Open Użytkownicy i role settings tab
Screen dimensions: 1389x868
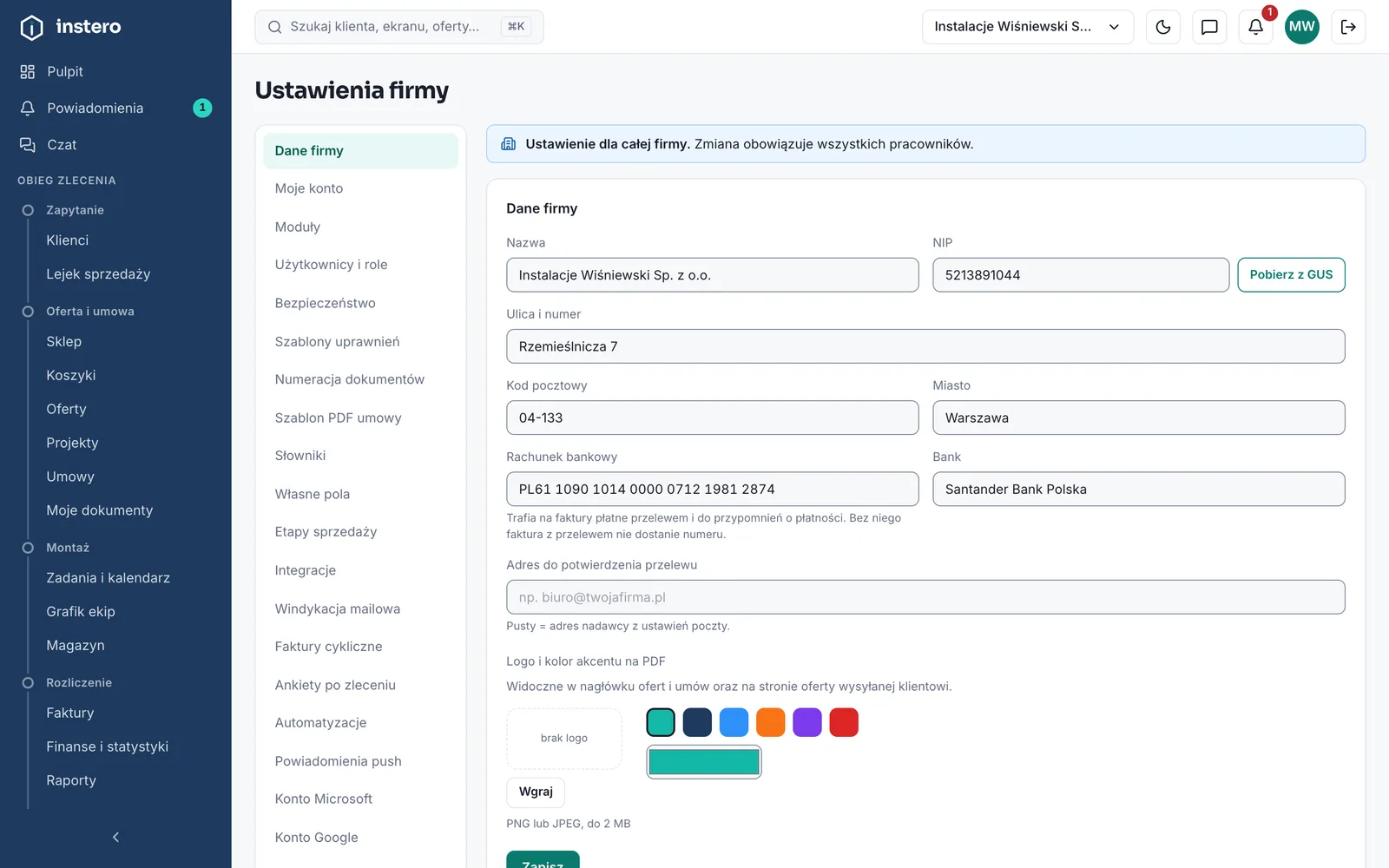click(x=360, y=265)
